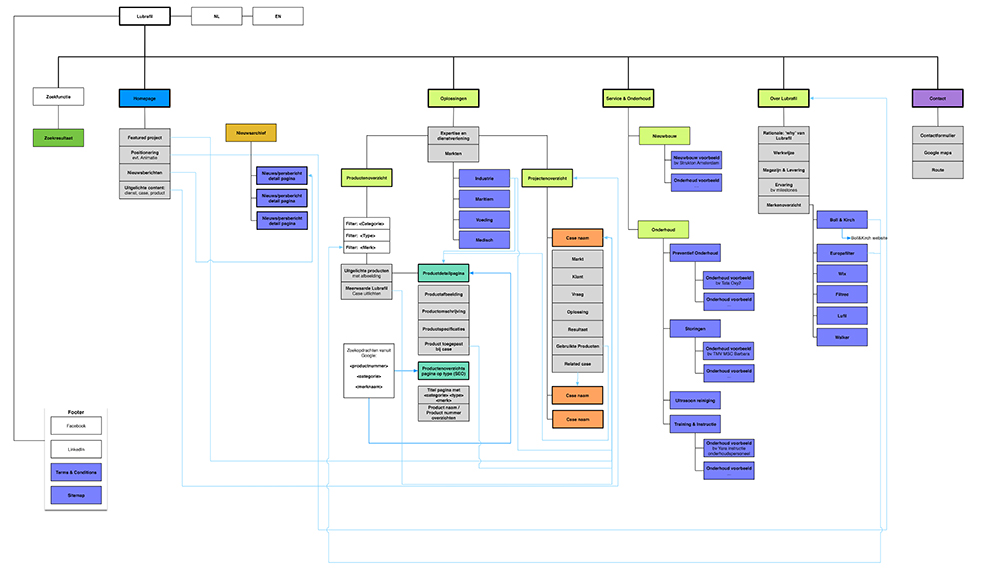Click the Boll & Kirch brand box
Screen dimensions: 1000x572
pos(841,220)
